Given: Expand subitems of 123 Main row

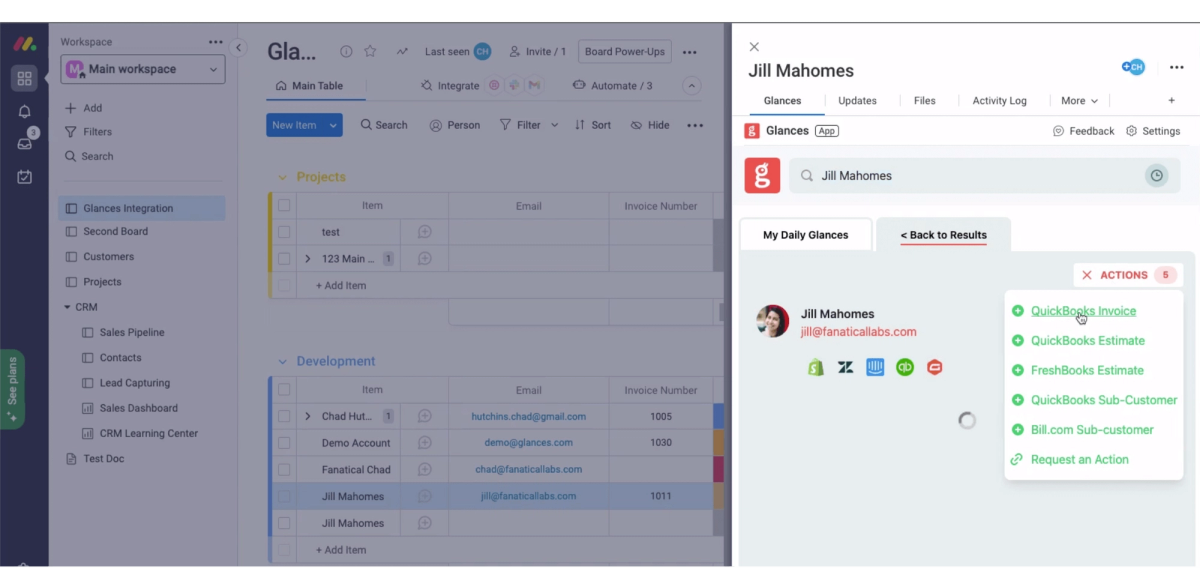Looking at the screenshot, I should [308, 259].
